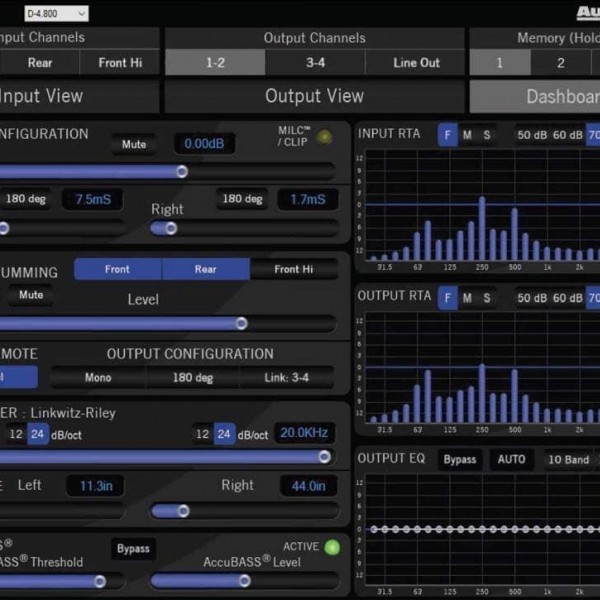Select F mode in the Output RTA
This screenshot has width=600, height=600.
pos(447,297)
